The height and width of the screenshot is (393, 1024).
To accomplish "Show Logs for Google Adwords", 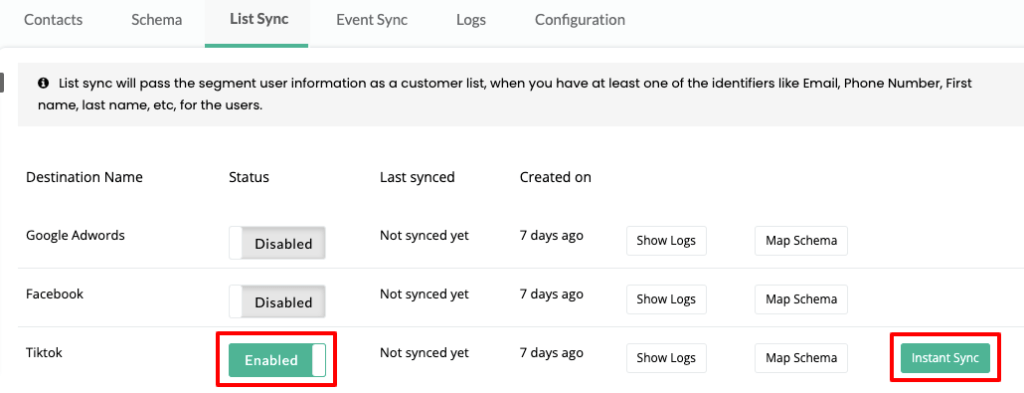I will pos(666,241).
